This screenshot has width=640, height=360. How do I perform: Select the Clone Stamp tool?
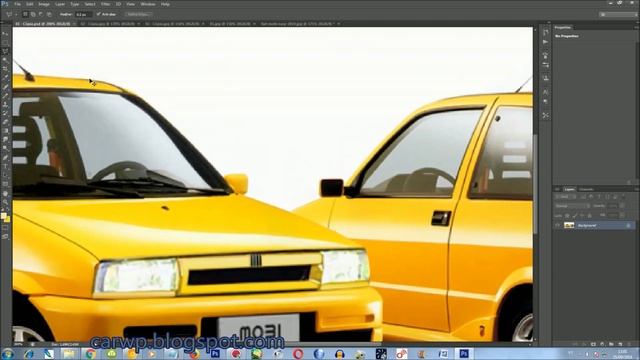coord(5,104)
